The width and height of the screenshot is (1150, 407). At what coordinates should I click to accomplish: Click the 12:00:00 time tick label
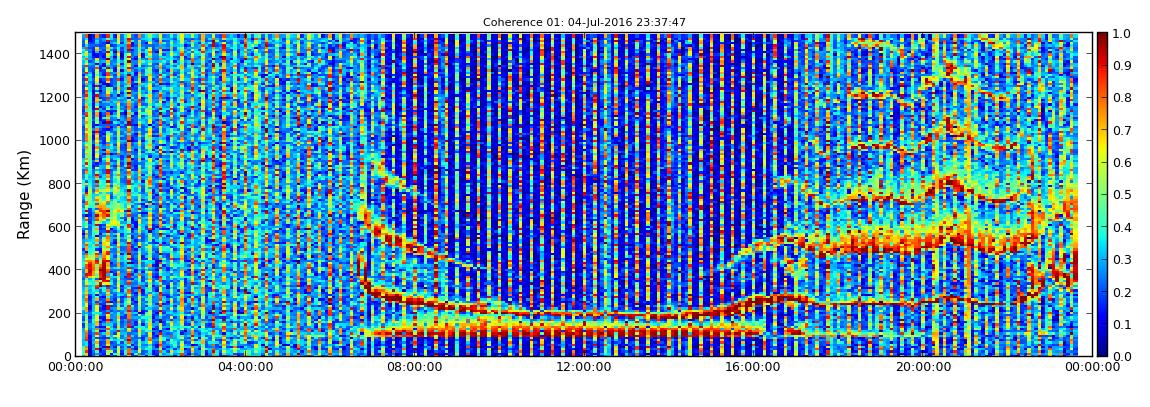585,367
